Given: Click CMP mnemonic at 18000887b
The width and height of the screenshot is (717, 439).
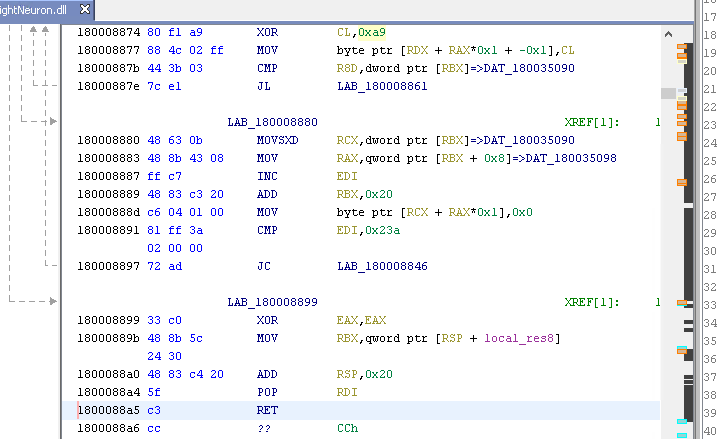Looking at the screenshot, I should tap(267, 68).
